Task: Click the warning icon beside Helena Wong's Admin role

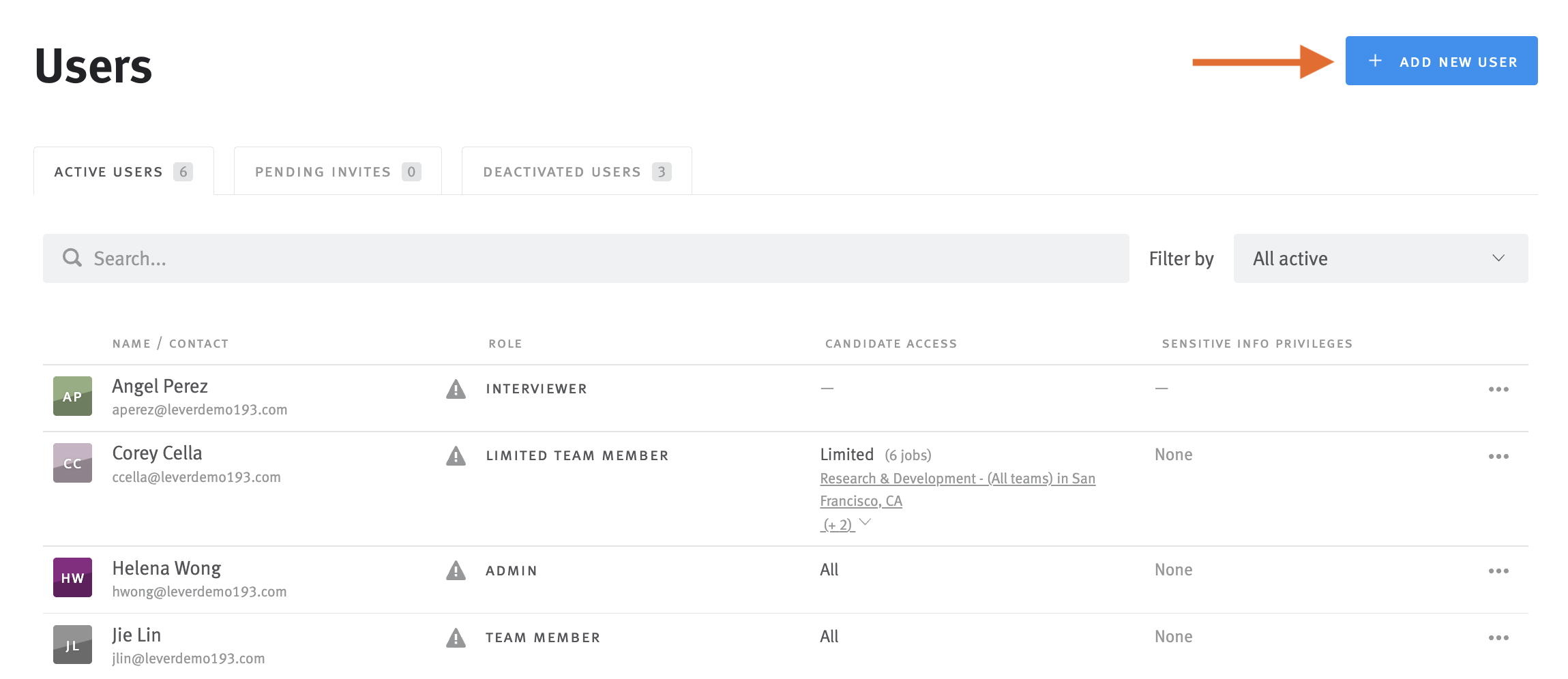Action: tap(455, 570)
